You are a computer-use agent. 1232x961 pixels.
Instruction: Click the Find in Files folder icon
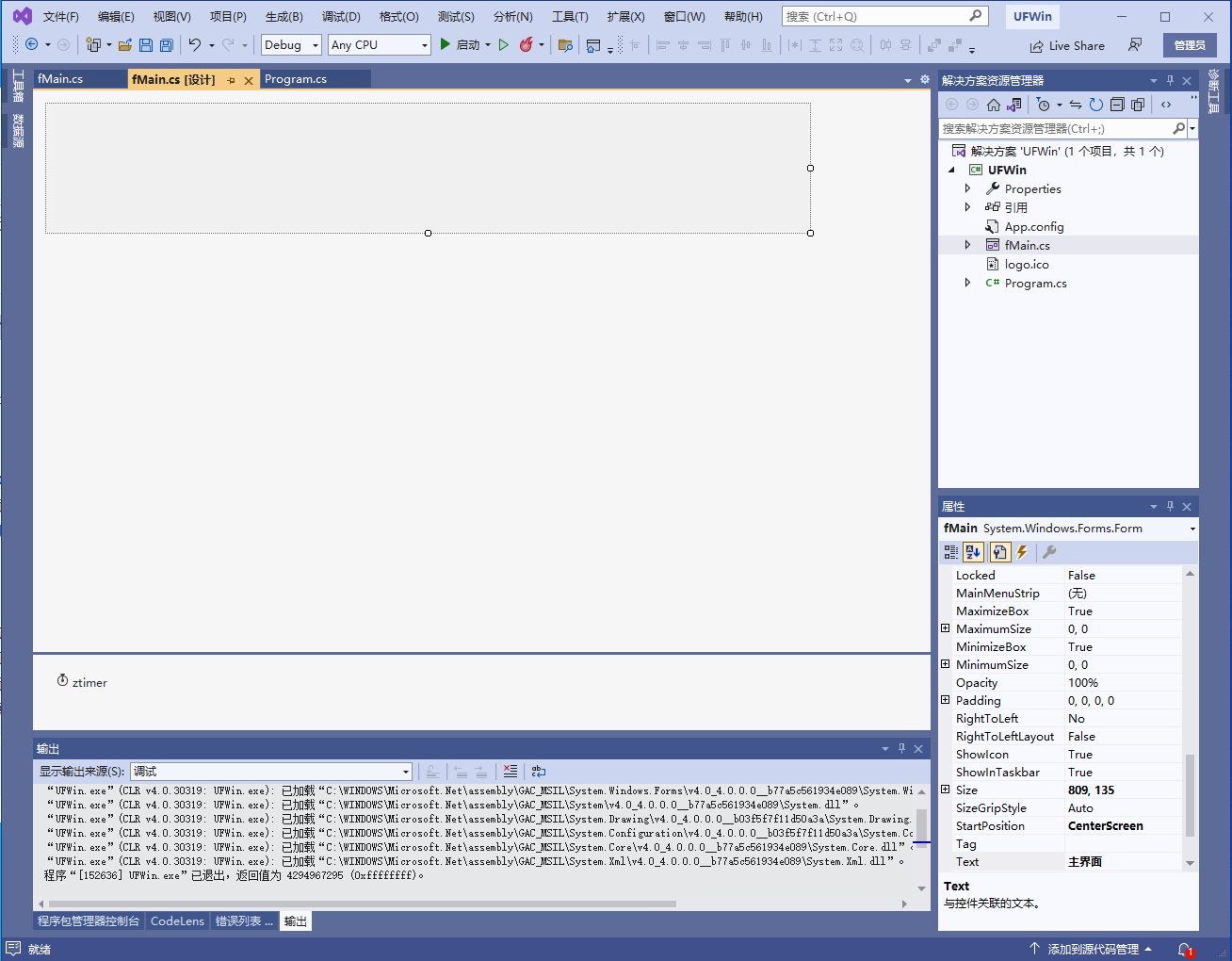tap(565, 44)
